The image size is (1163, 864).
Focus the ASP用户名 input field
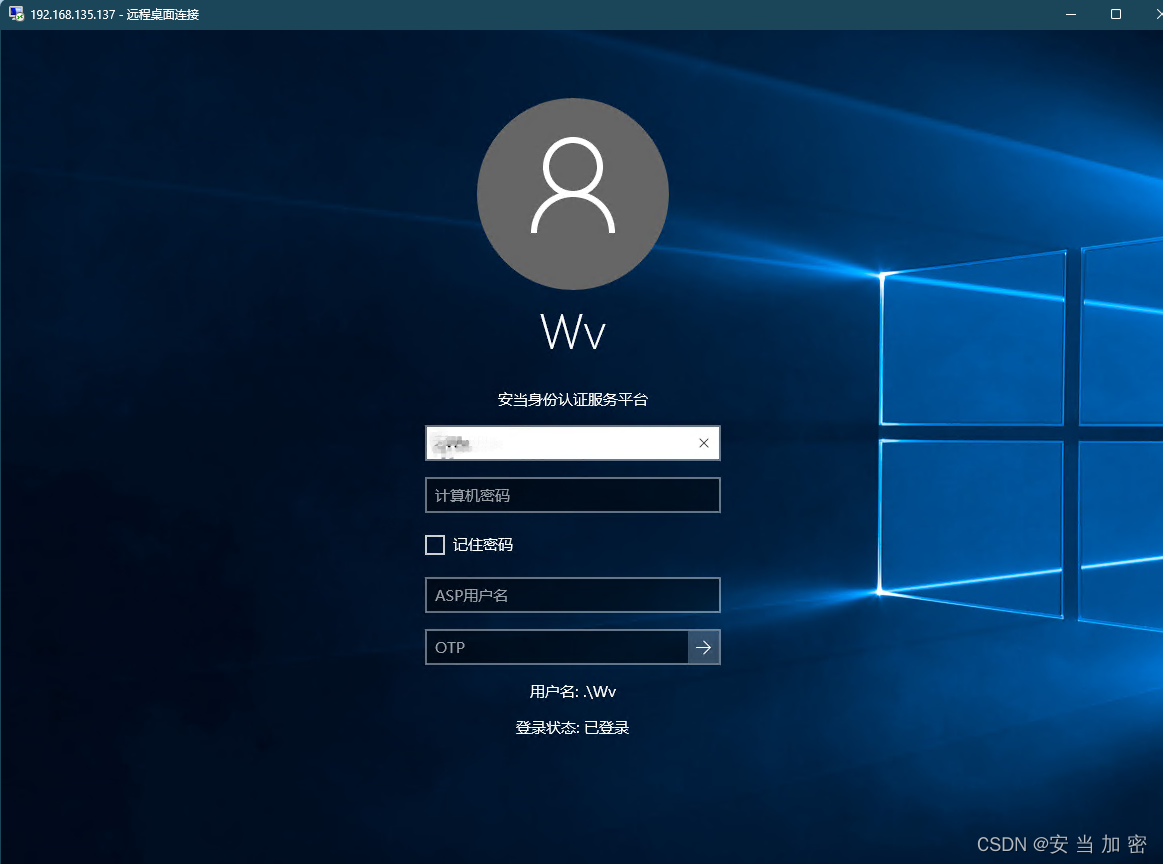(x=573, y=595)
